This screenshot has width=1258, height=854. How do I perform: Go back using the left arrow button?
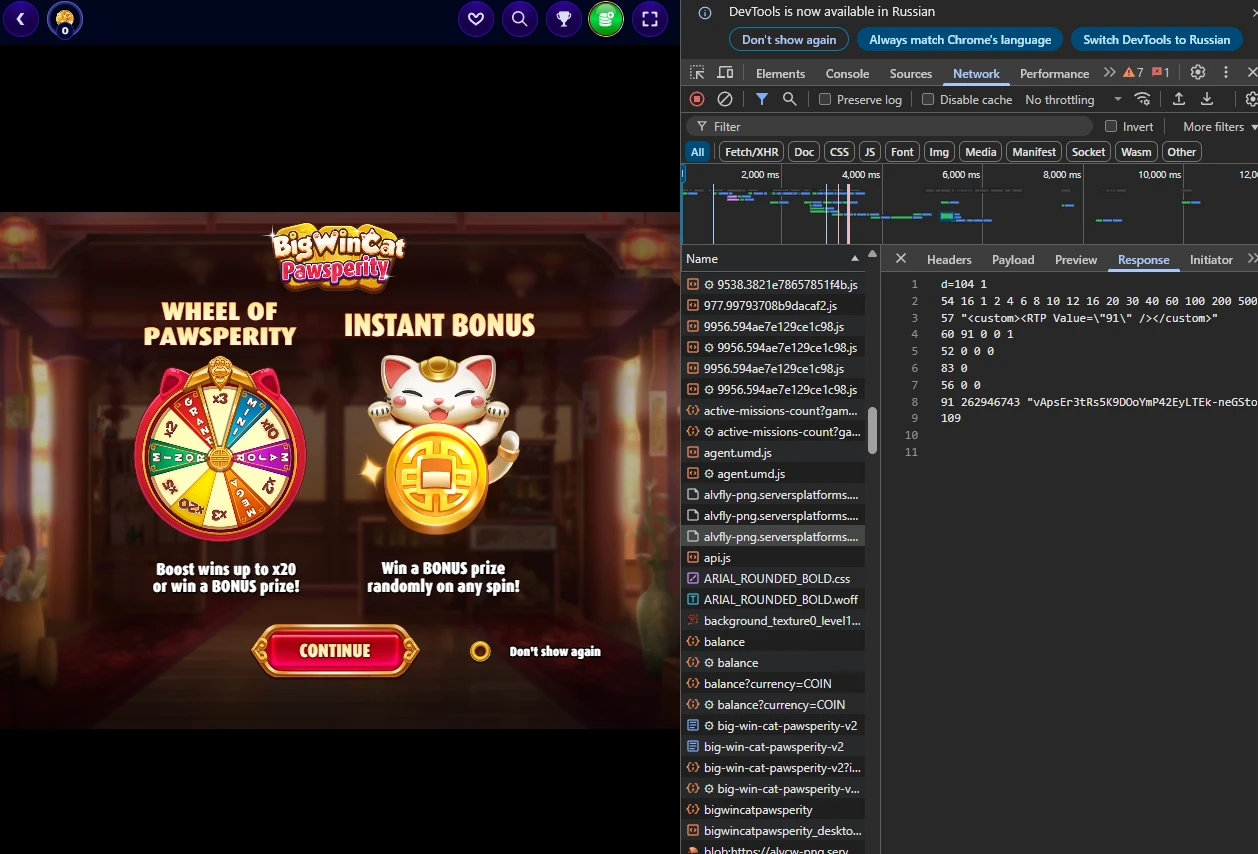[x=21, y=19]
